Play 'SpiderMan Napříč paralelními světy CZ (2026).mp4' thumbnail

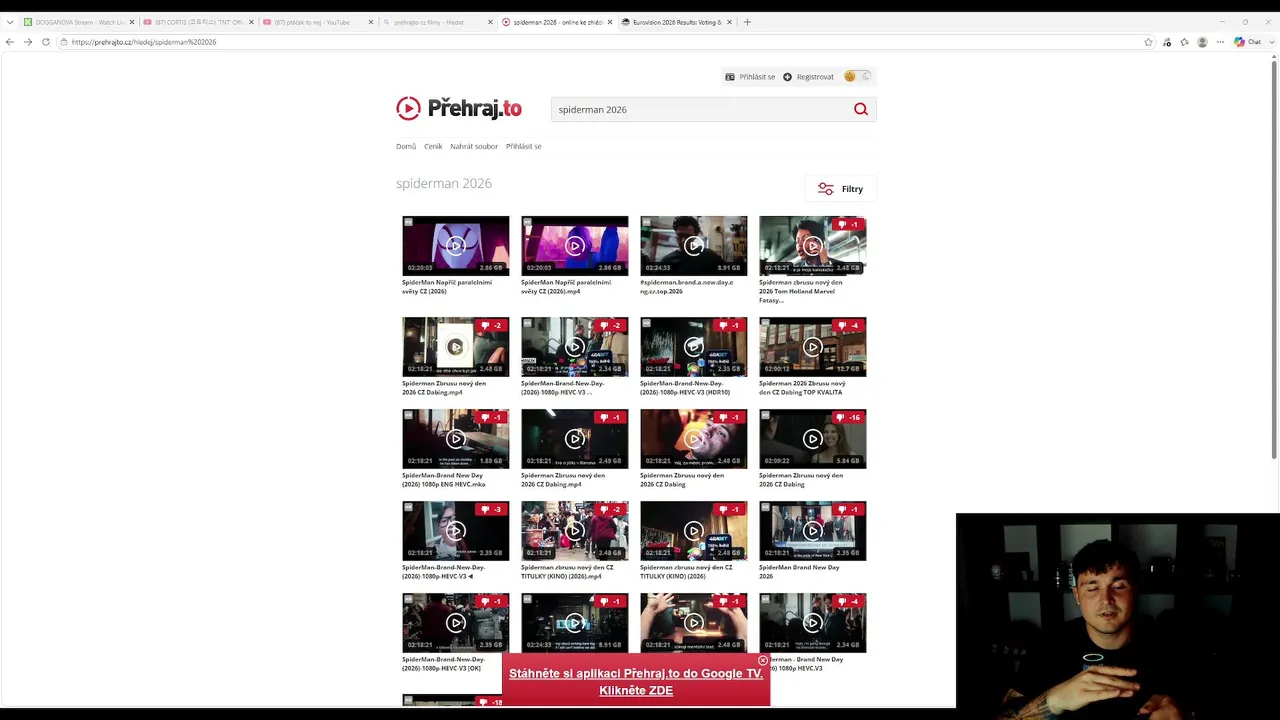575,246
